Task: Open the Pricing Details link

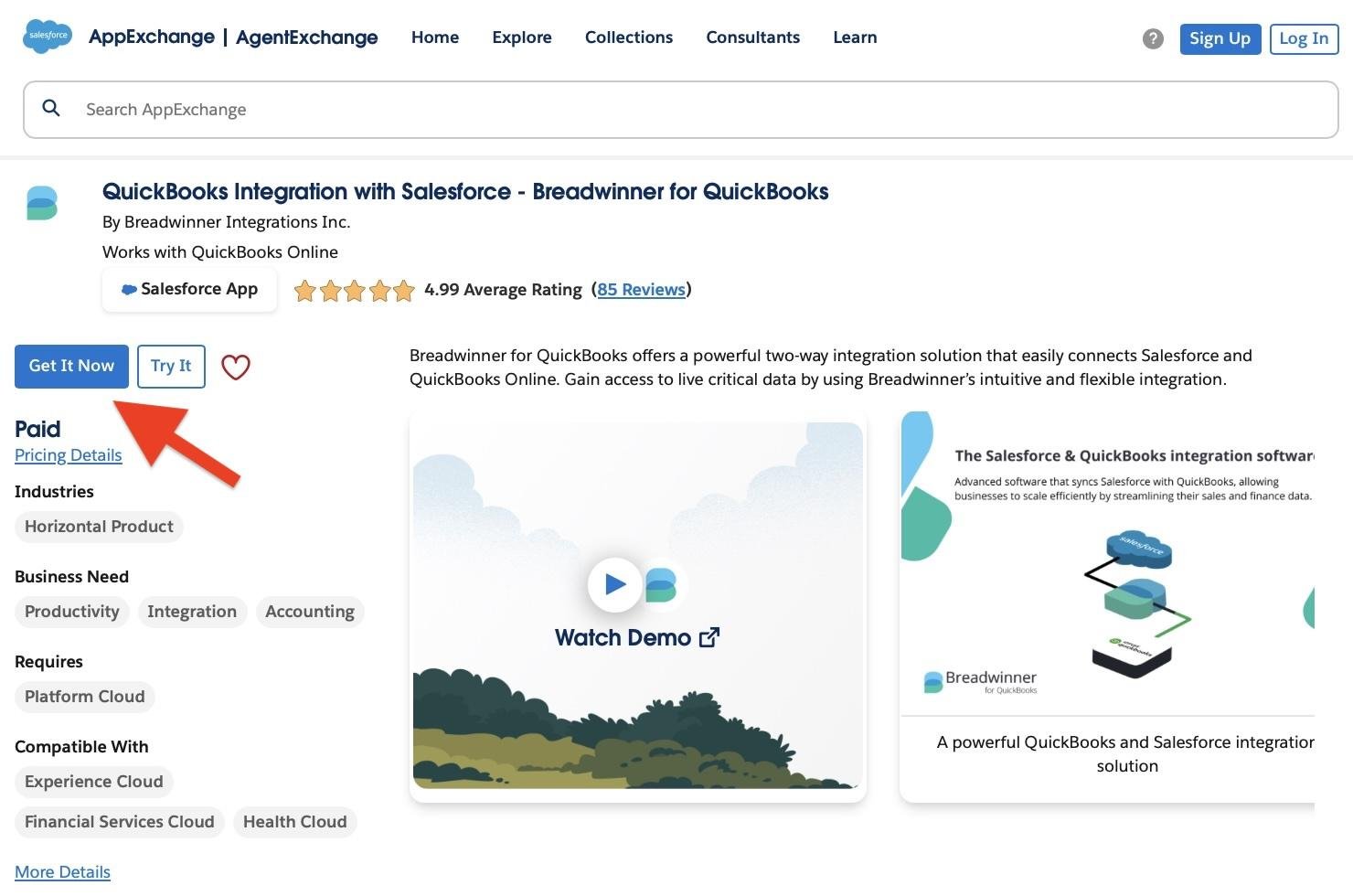Action: pos(68,454)
